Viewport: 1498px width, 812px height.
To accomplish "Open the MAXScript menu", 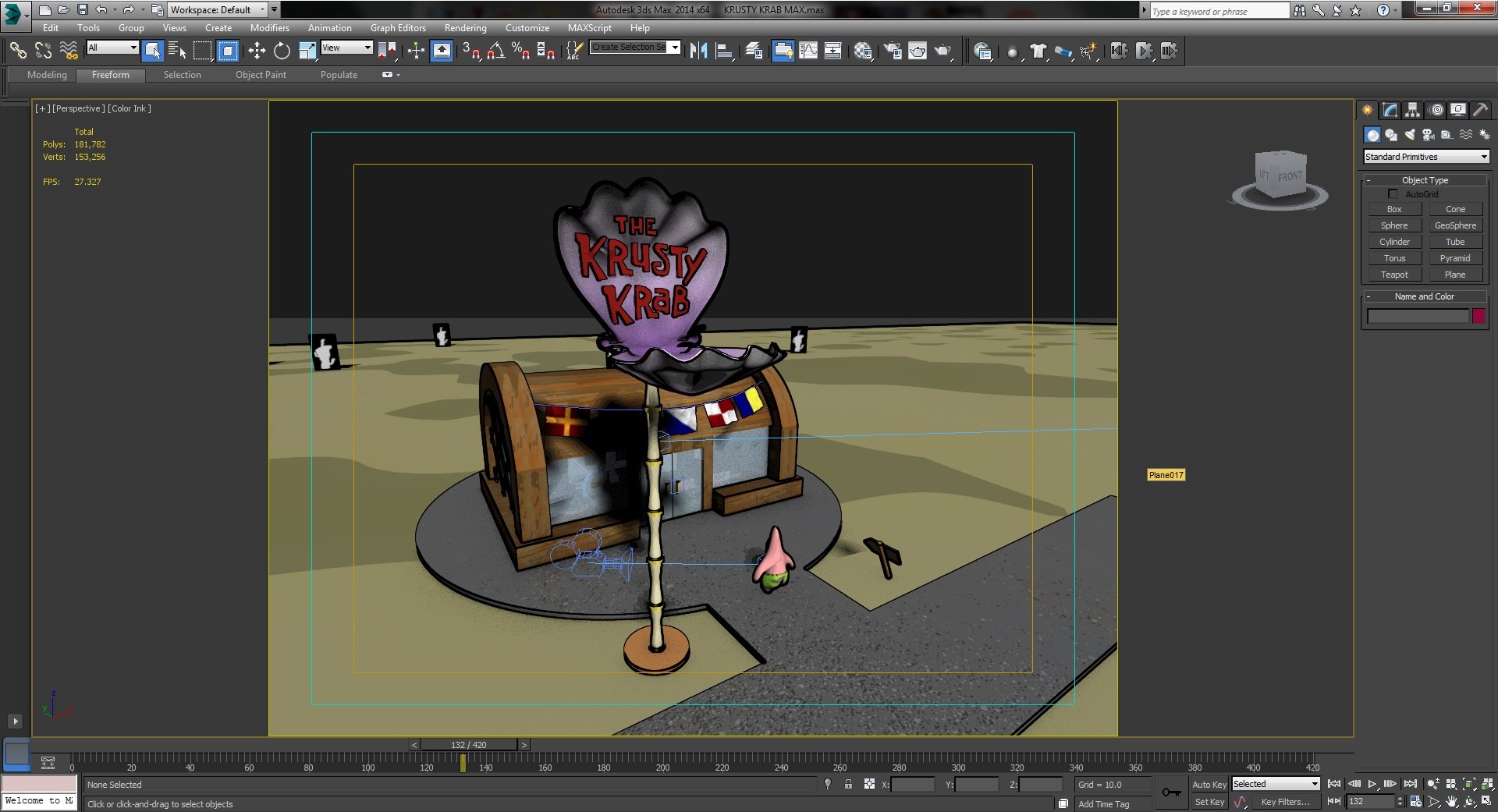I will (x=589, y=27).
